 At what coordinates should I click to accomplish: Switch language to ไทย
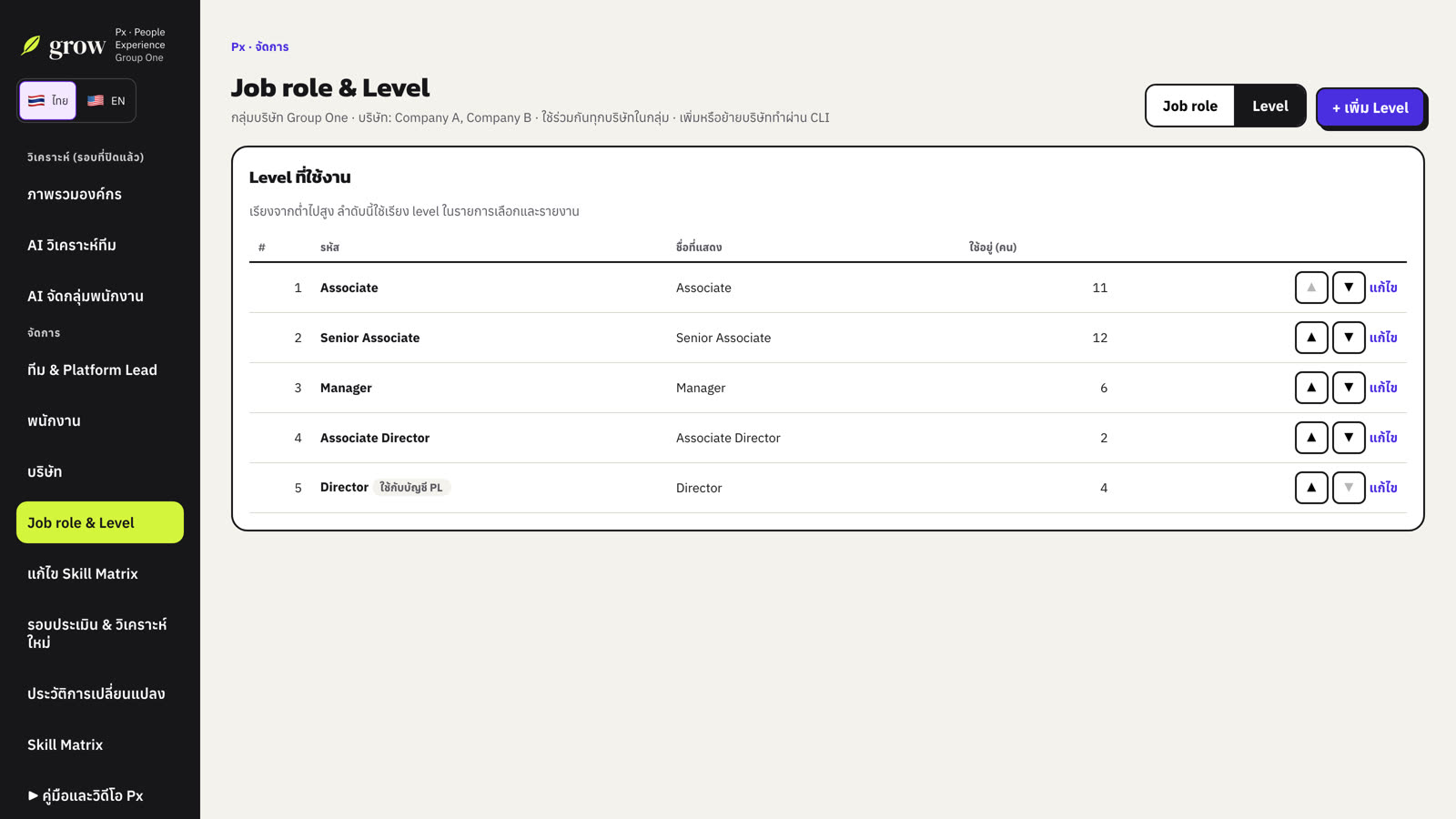[47, 100]
